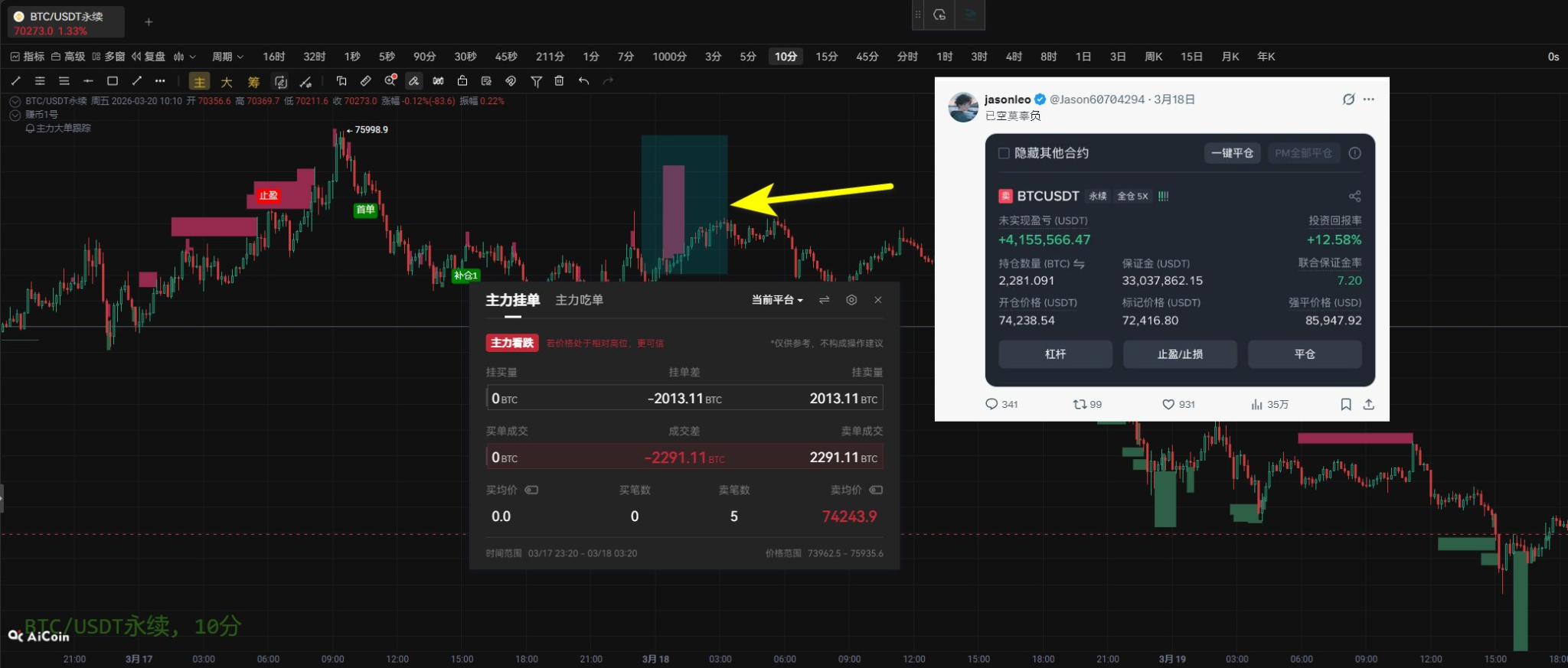
Task: Open the 复盘 replay mode
Action: pos(149,57)
